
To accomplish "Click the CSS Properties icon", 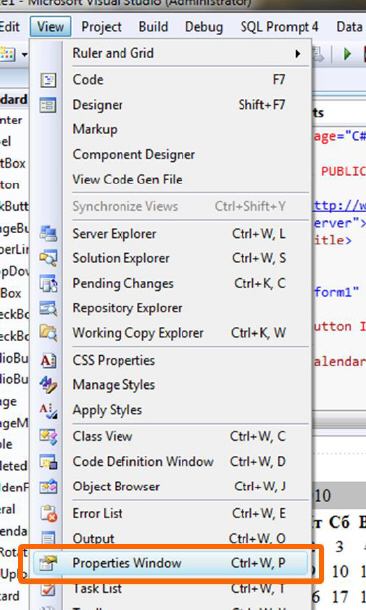I will point(48,360).
